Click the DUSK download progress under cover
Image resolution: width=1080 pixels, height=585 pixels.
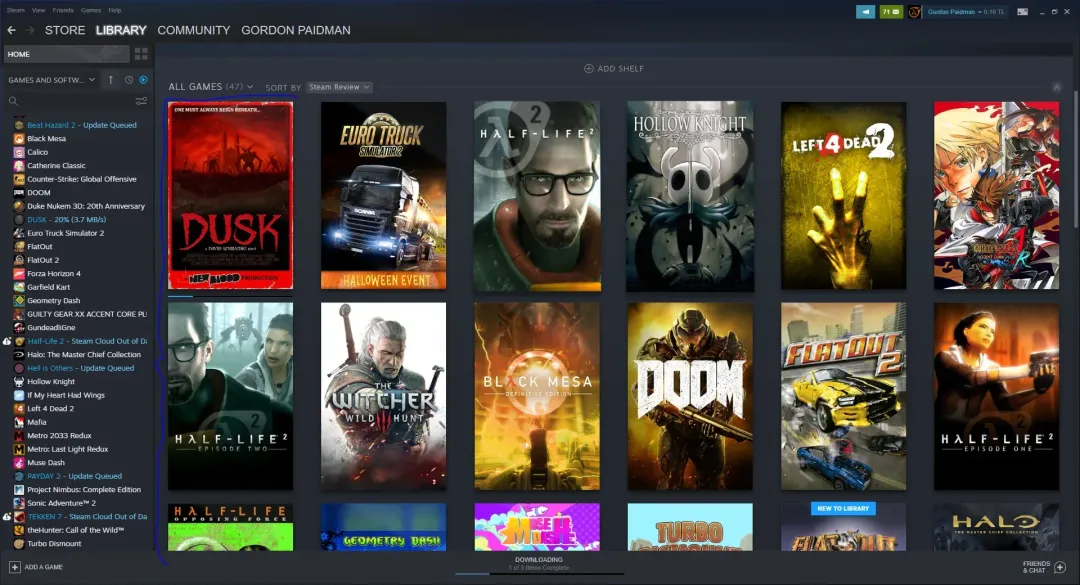click(x=230, y=296)
